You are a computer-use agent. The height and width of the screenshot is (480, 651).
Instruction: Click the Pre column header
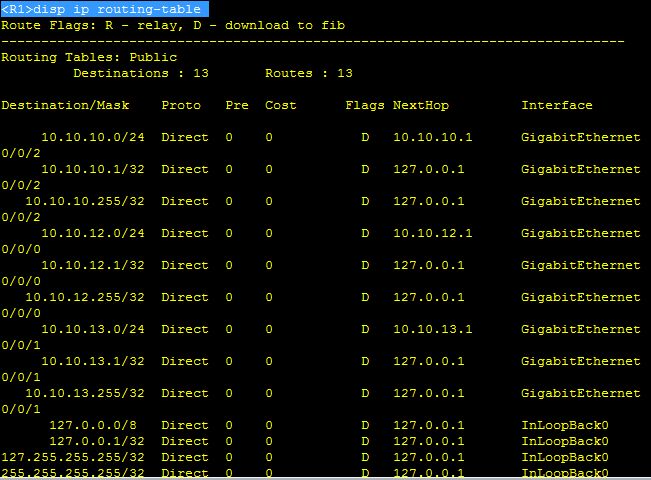pyautogui.click(x=237, y=105)
